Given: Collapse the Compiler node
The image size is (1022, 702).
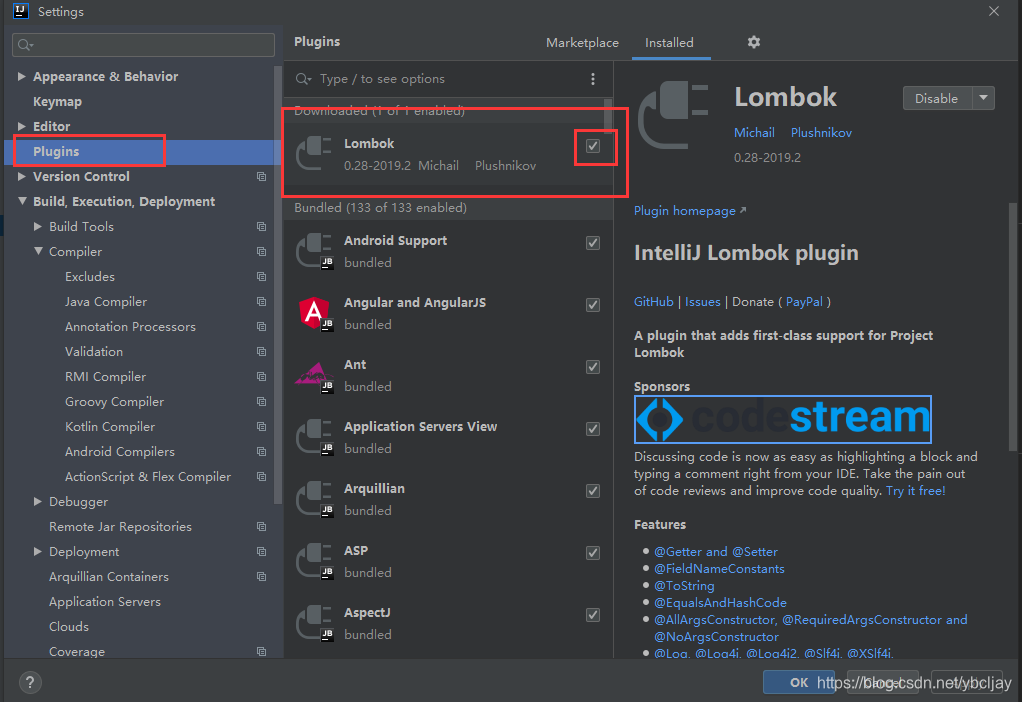Looking at the screenshot, I should tap(38, 251).
